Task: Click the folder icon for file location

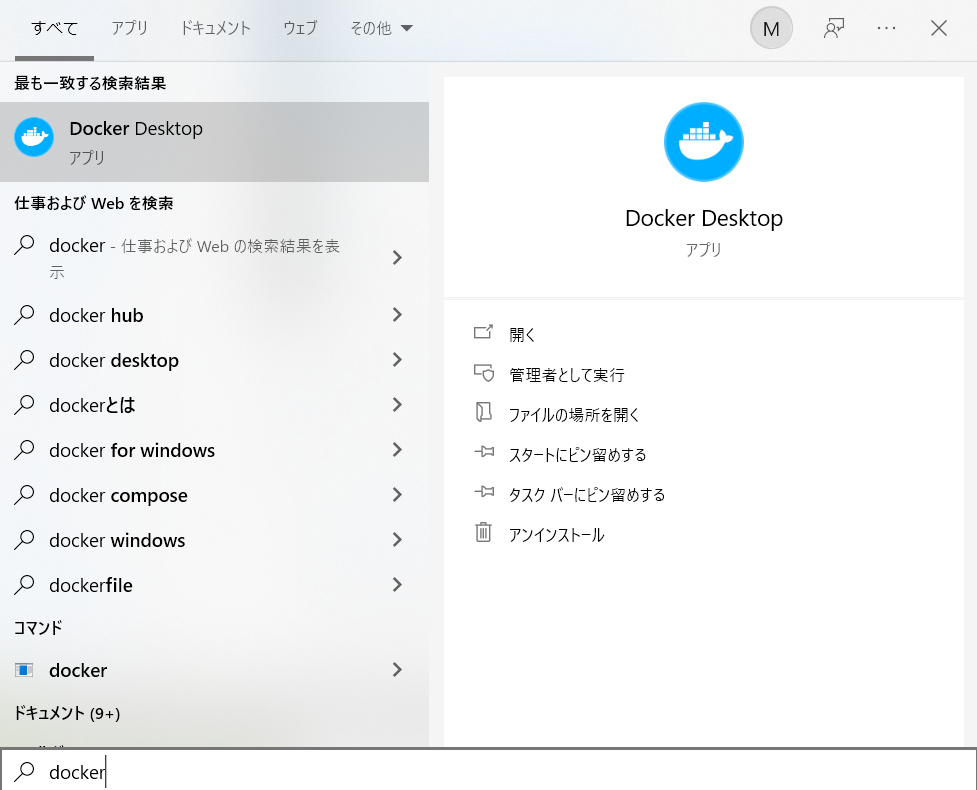Action: pyautogui.click(x=484, y=412)
